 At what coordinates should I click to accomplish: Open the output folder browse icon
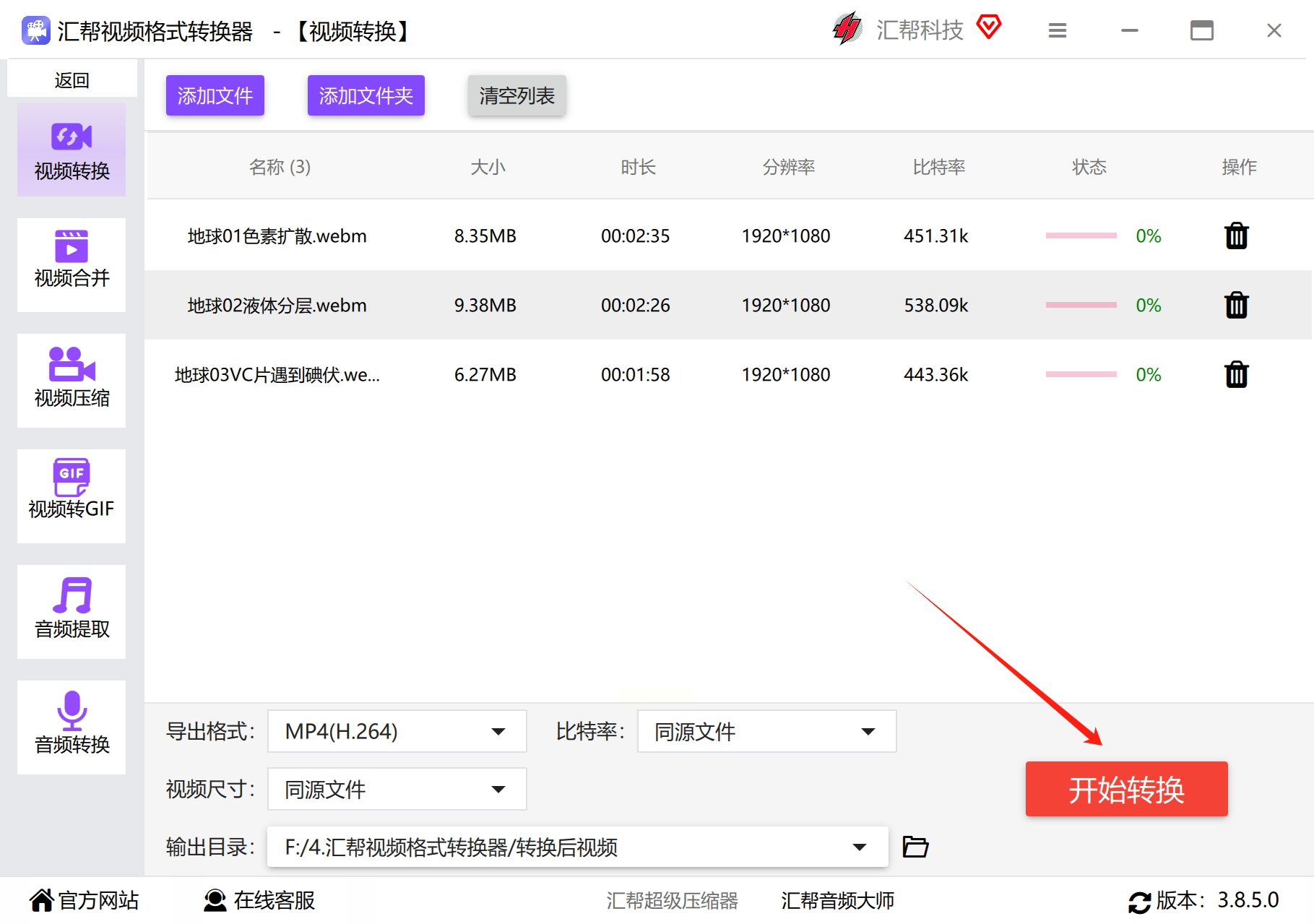pyautogui.click(x=915, y=847)
